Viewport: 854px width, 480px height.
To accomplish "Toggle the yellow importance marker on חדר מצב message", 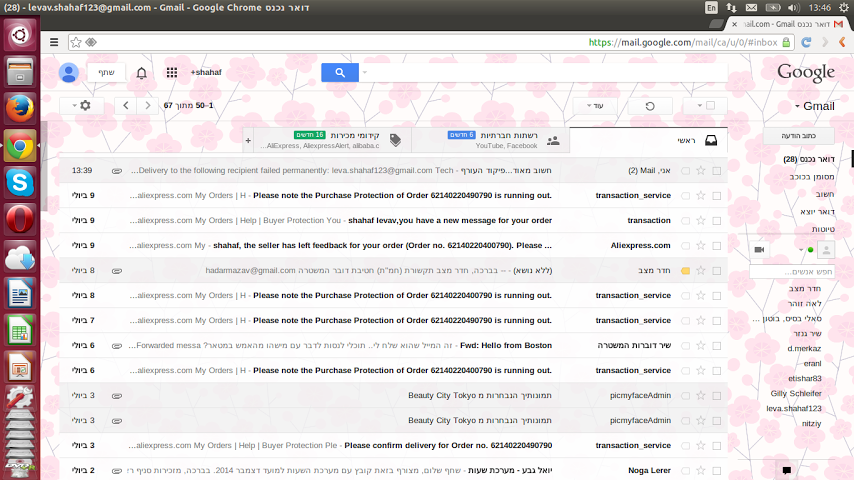I will click(686, 271).
